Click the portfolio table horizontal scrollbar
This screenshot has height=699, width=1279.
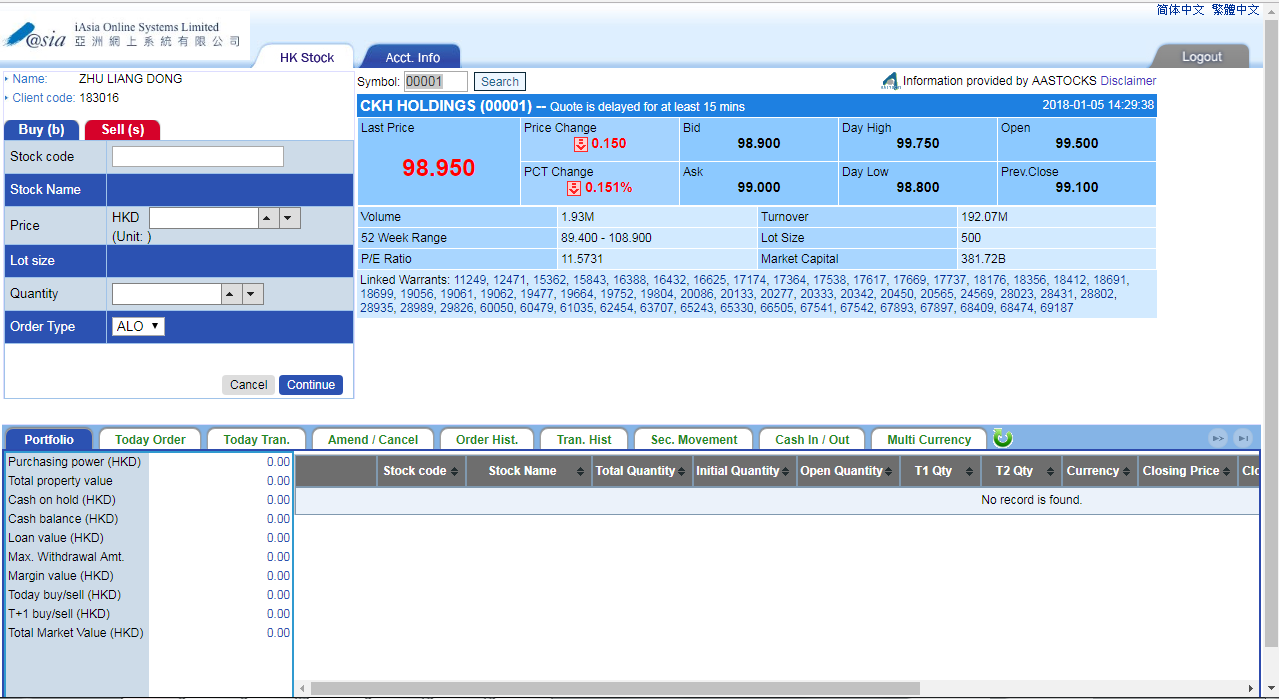tap(615, 688)
